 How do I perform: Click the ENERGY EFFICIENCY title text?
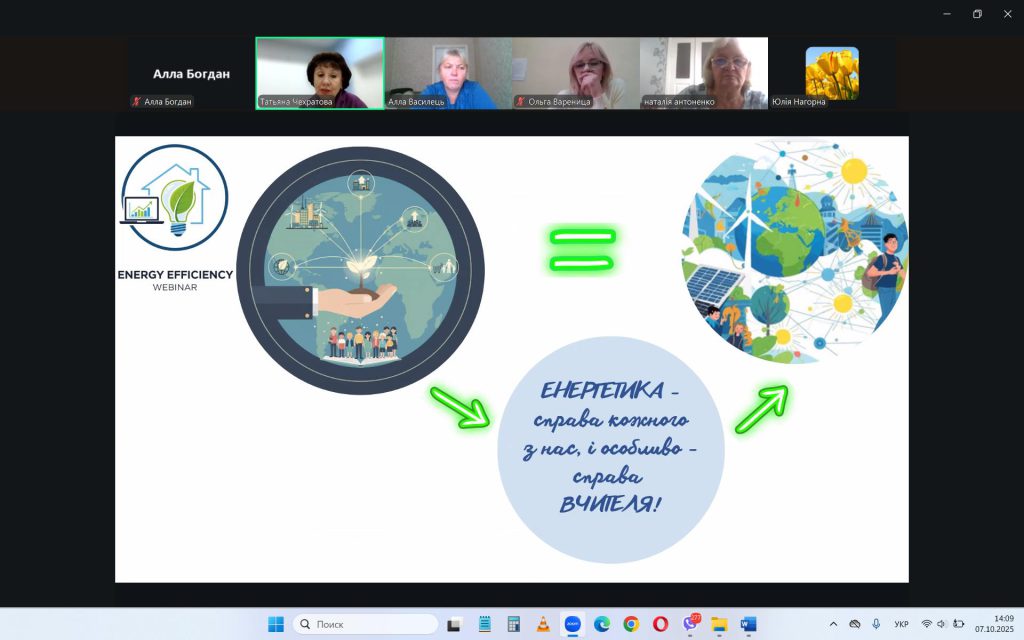pos(175,275)
